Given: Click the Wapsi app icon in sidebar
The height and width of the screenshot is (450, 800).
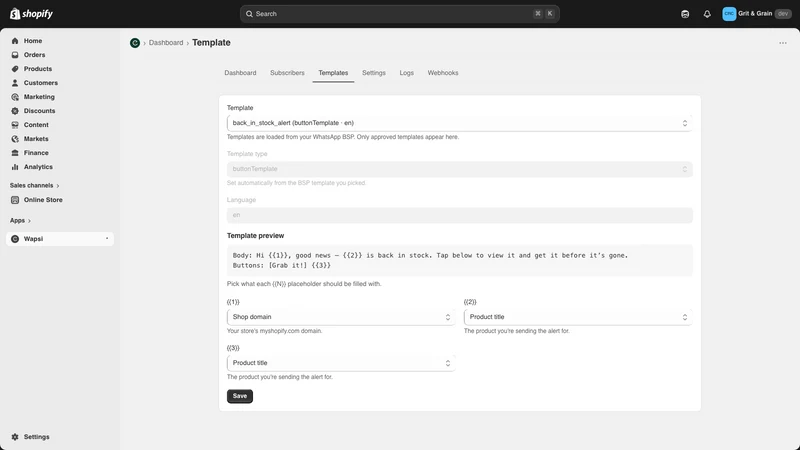Looking at the screenshot, I should [x=15, y=239].
